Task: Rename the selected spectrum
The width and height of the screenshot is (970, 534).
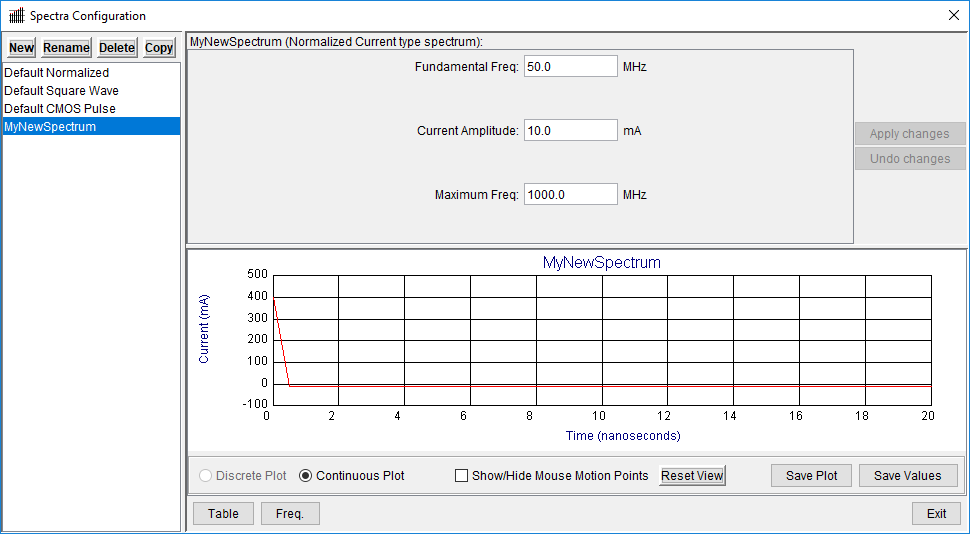Action: (x=66, y=48)
